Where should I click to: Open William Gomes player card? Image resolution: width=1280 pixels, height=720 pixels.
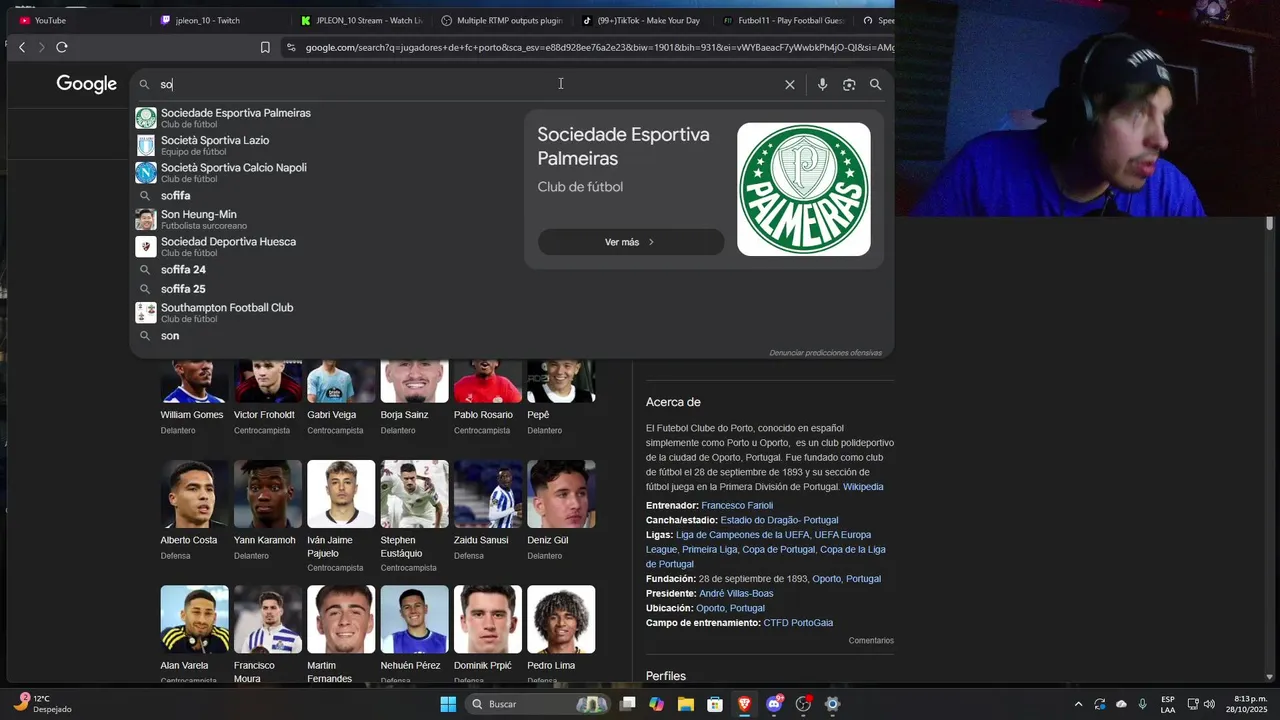click(194, 396)
